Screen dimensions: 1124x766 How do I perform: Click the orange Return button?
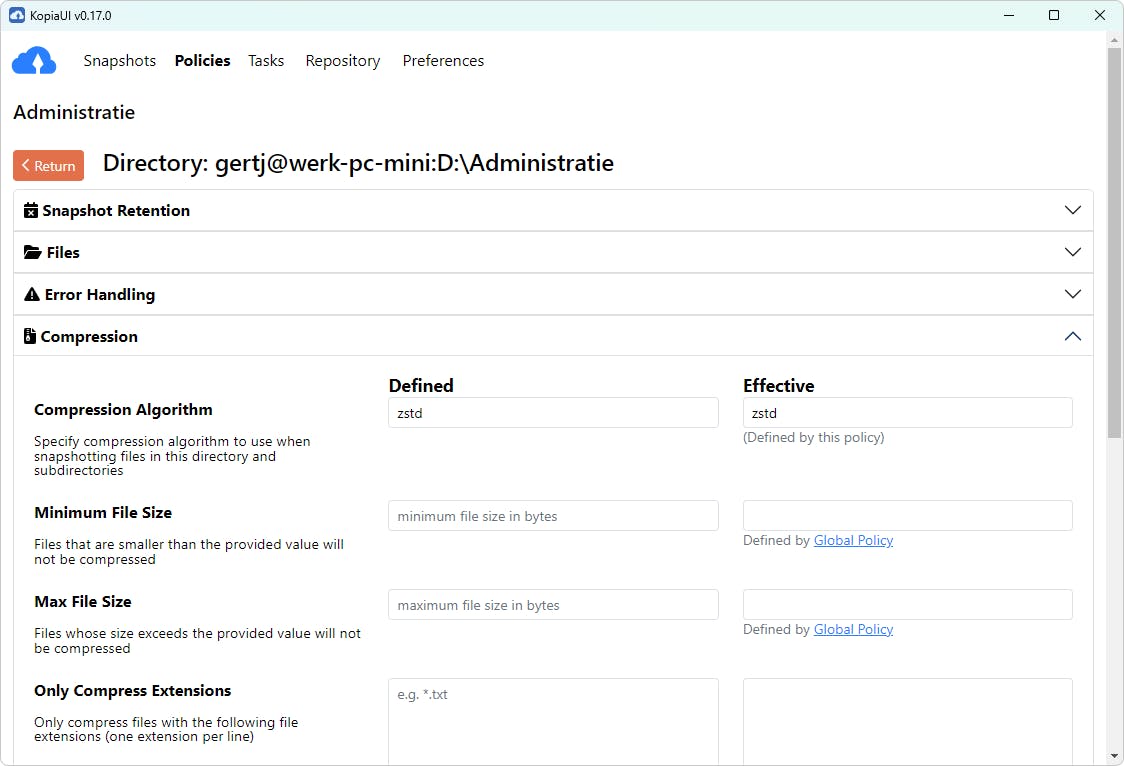click(x=49, y=166)
